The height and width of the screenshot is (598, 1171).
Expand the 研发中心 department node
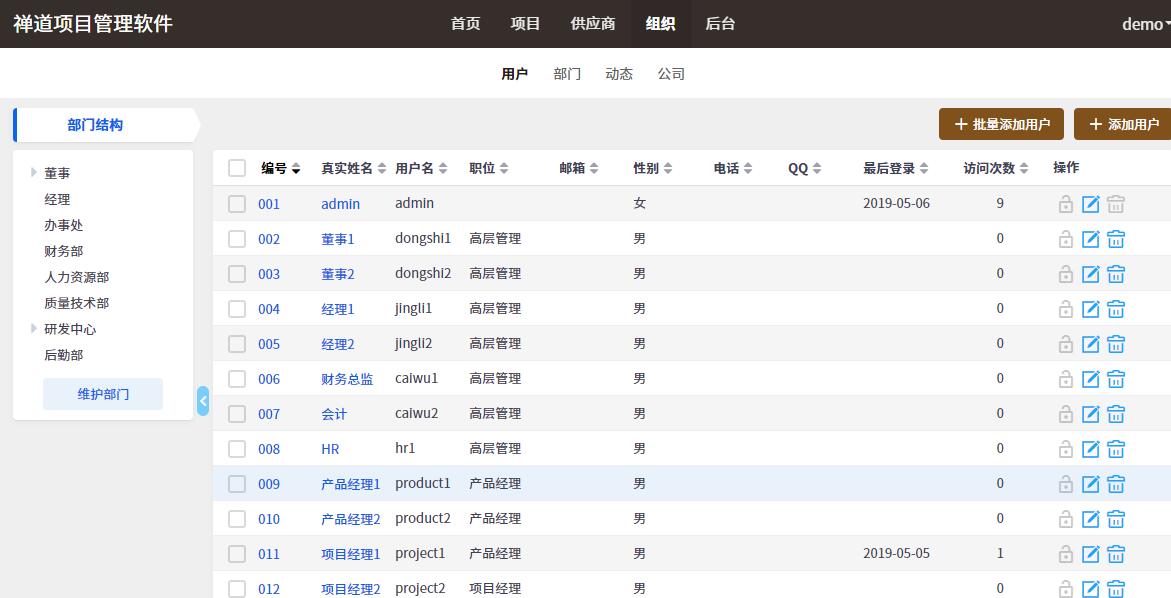pyautogui.click(x=34, y=329)
